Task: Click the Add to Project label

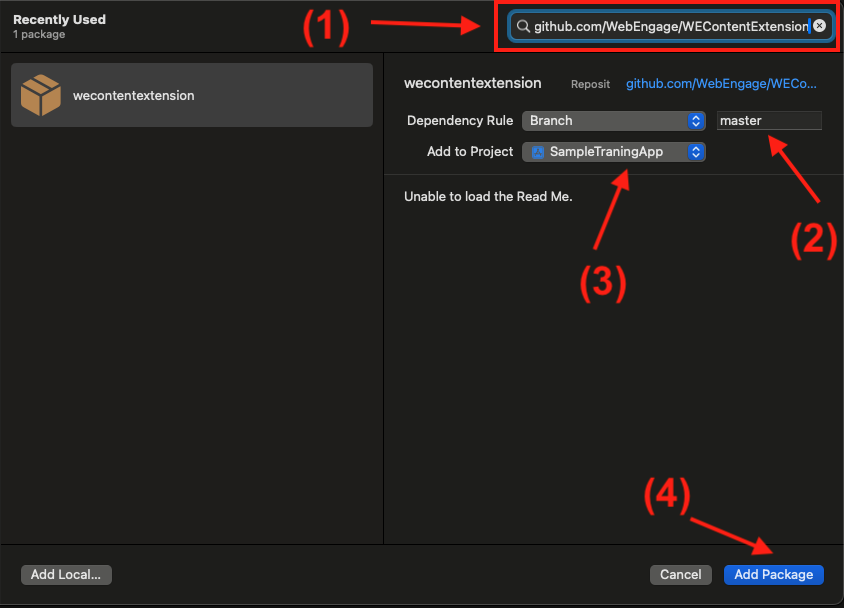Action: [x=470, y=152]
